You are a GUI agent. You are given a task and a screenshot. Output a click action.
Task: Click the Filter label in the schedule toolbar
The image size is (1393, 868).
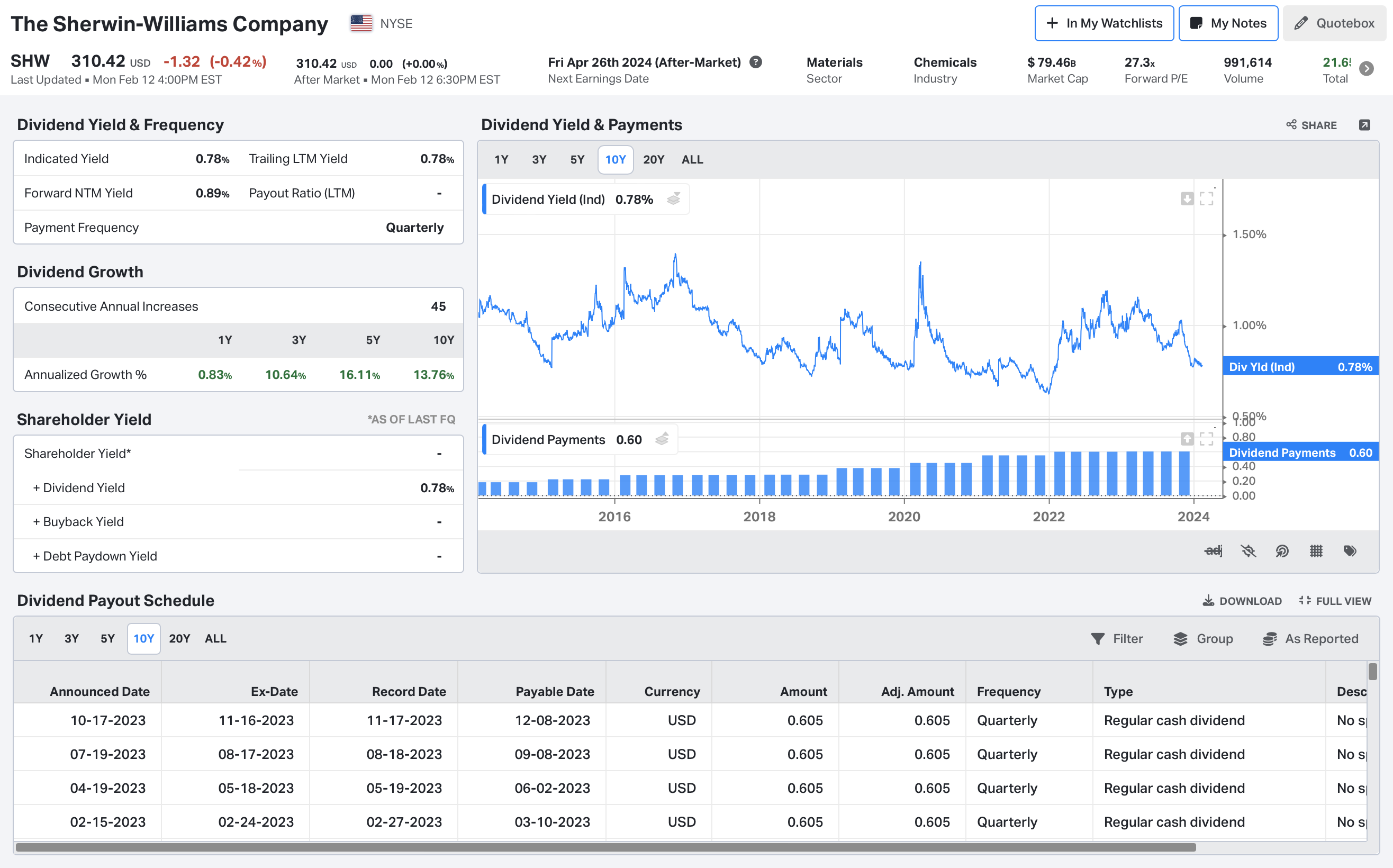(1128, 639)
